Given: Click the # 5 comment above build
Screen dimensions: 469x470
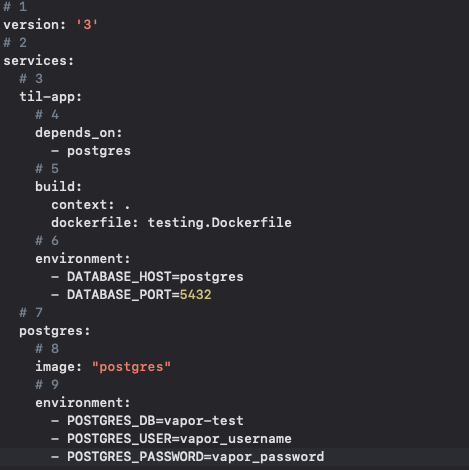Looking at the screenshot, I should click(47, 169).
